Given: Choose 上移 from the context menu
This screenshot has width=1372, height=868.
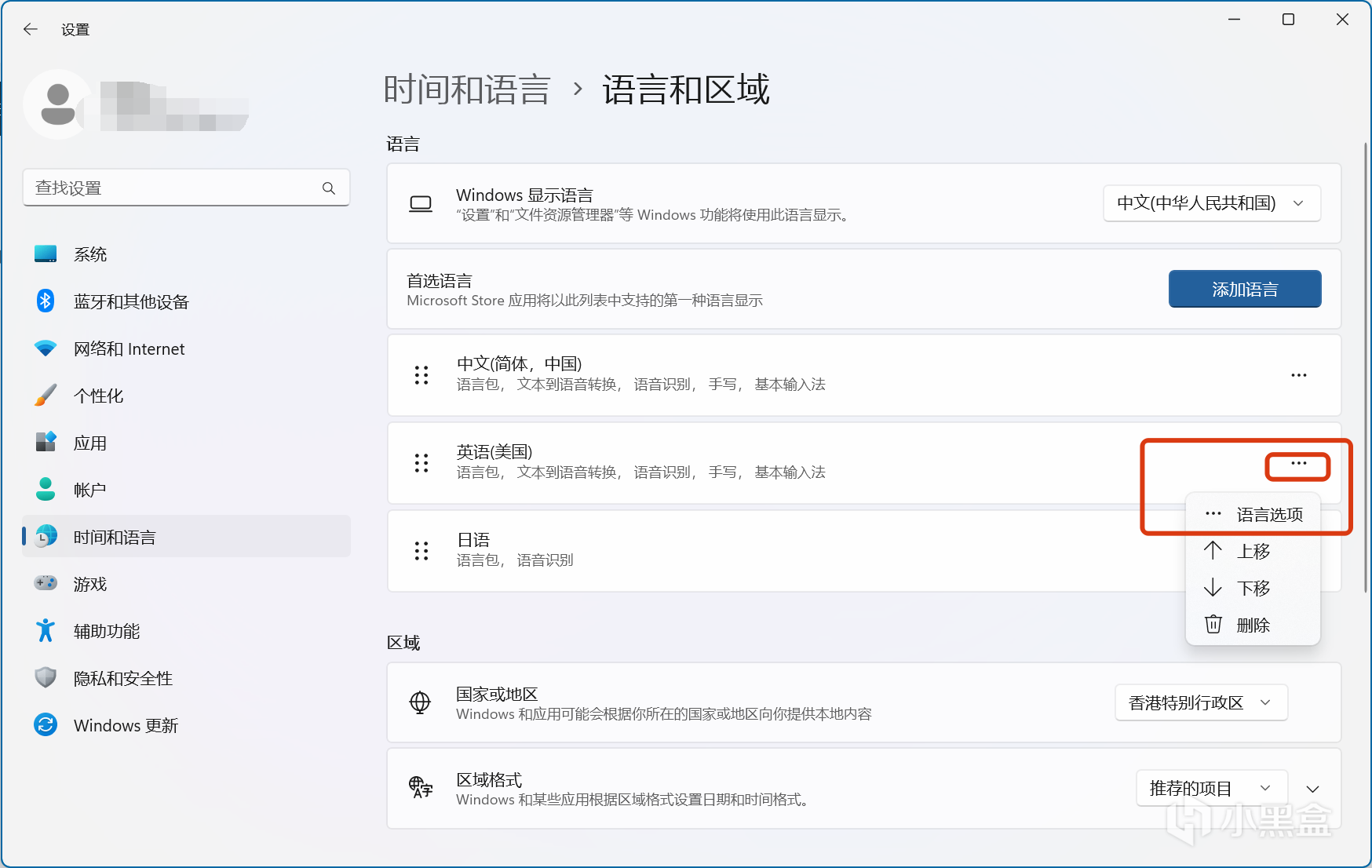Looking at the screenshot, I should (1253, 551).
